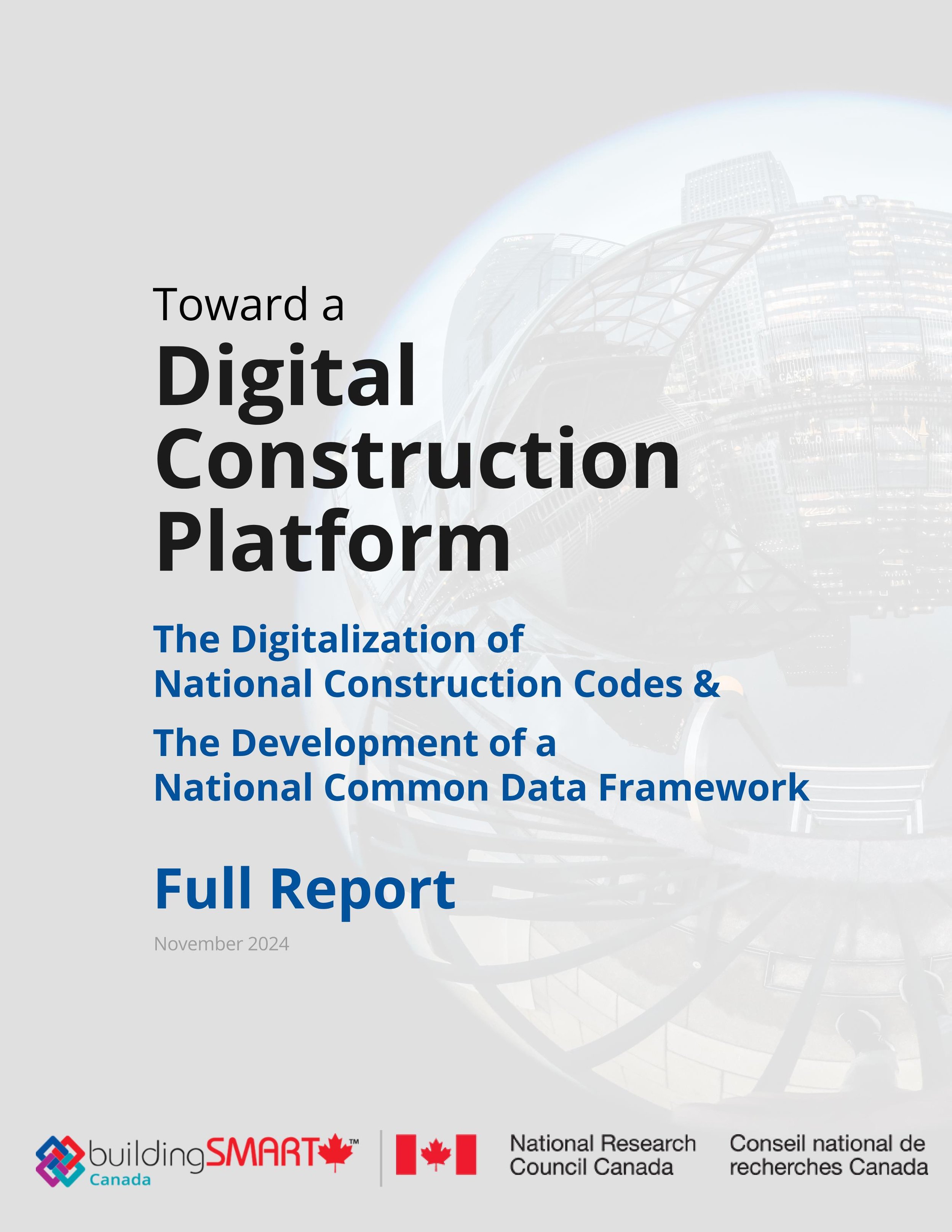Click 'The Digitalization of' subtitle line
952x1232 pixels.
point(339,639)
